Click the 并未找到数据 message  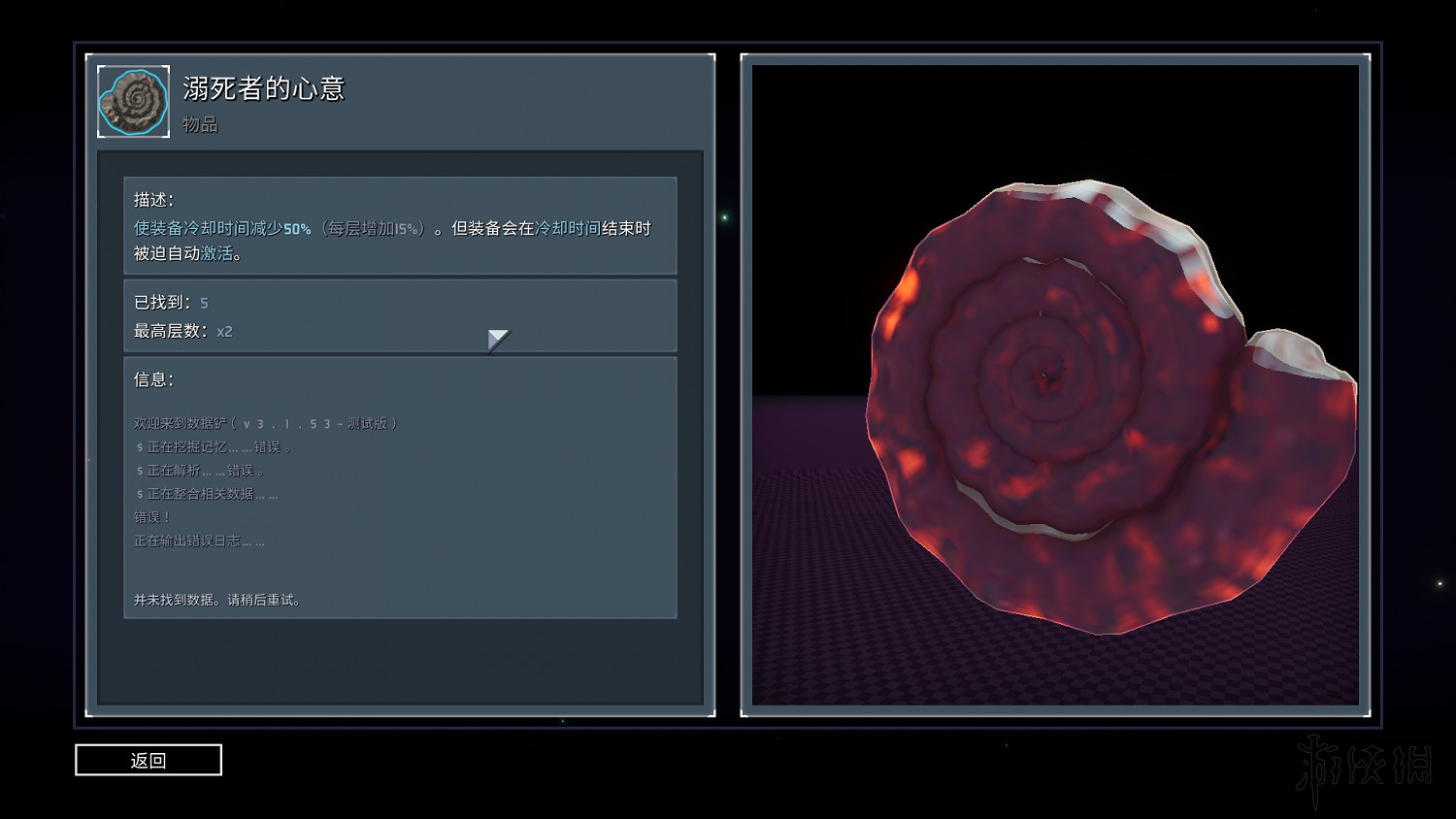tap(217, 600)
